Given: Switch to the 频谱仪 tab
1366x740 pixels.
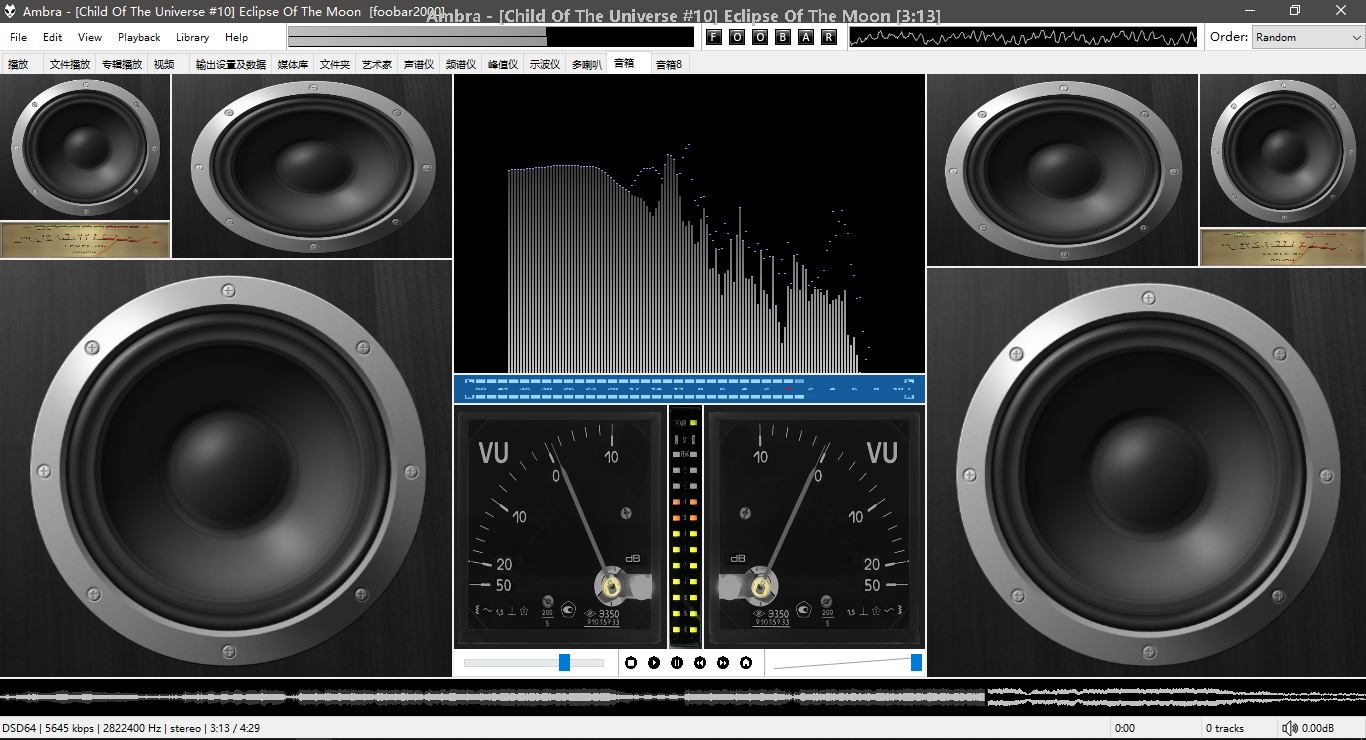Looking at the screenshot, I should tap(461, 64).
